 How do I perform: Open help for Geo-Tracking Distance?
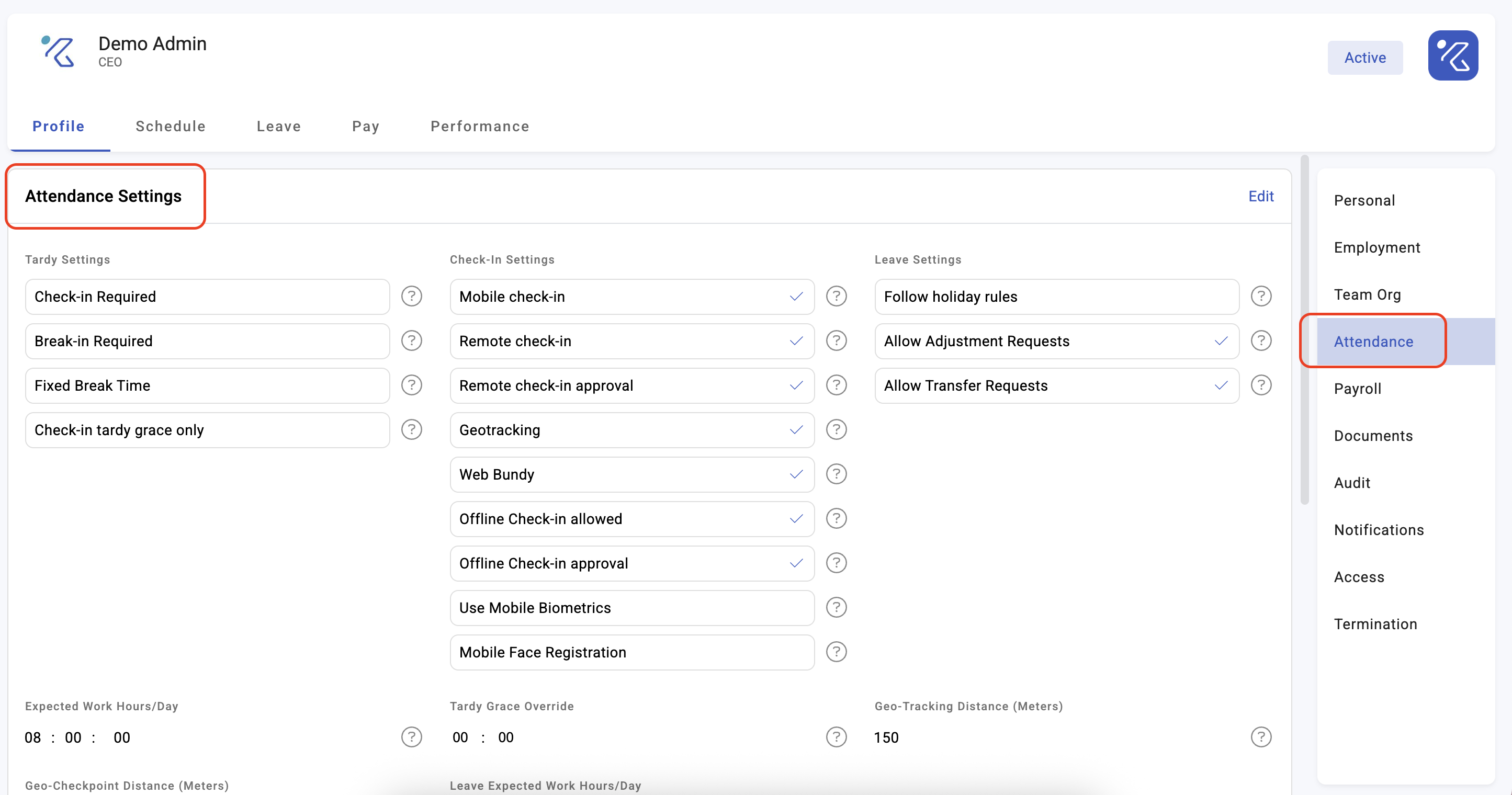point(1261,737)
